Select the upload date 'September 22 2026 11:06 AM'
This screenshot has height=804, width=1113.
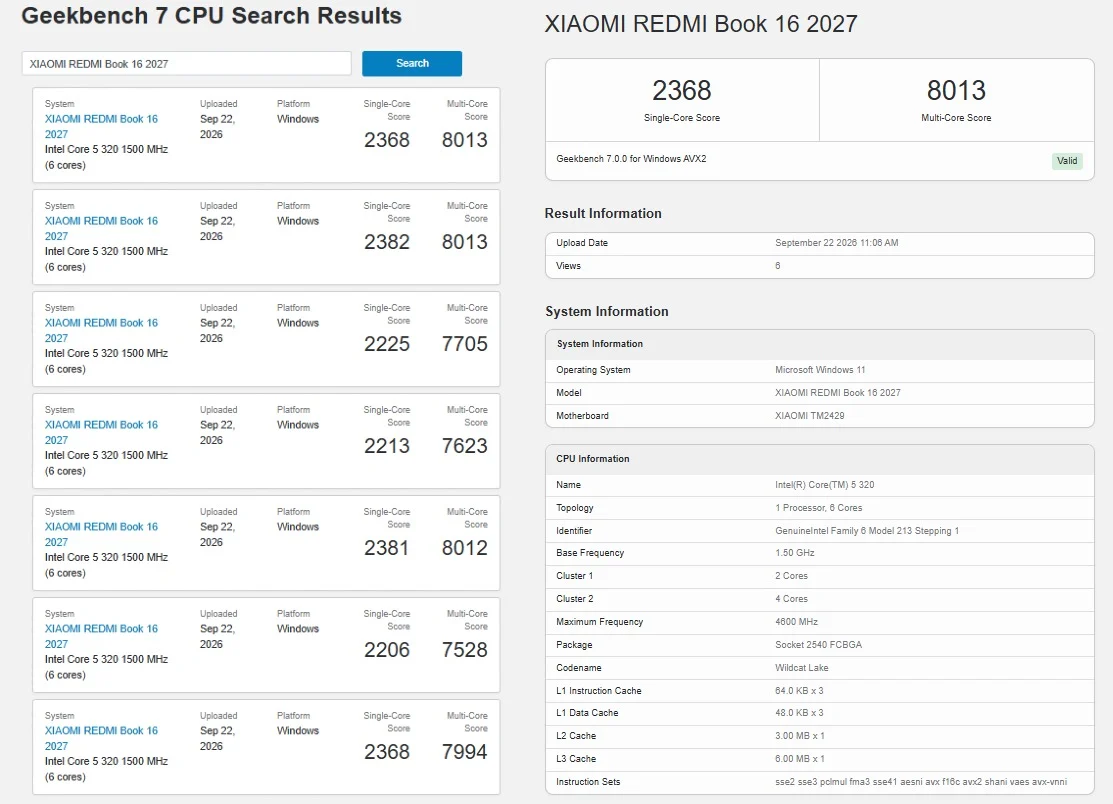836,243
